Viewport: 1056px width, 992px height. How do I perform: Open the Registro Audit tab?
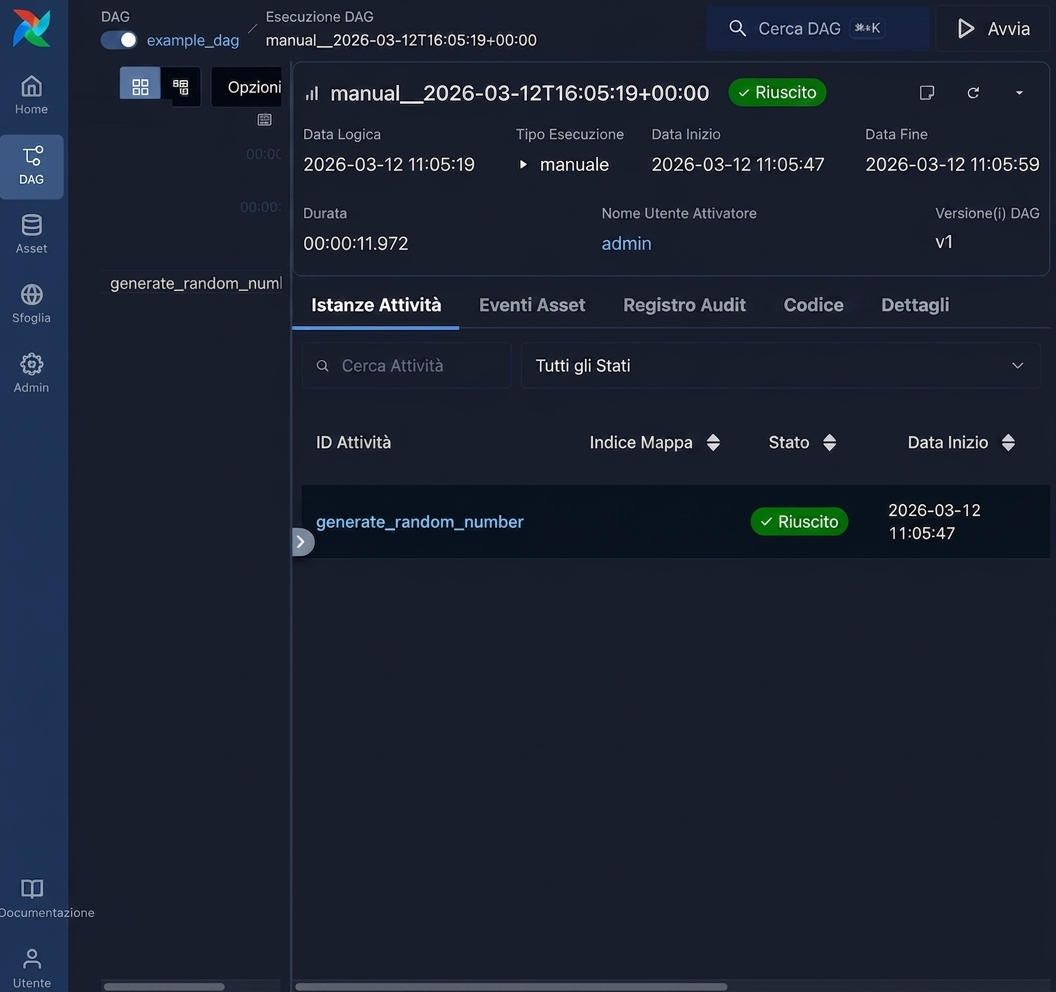tap(684, 305)
